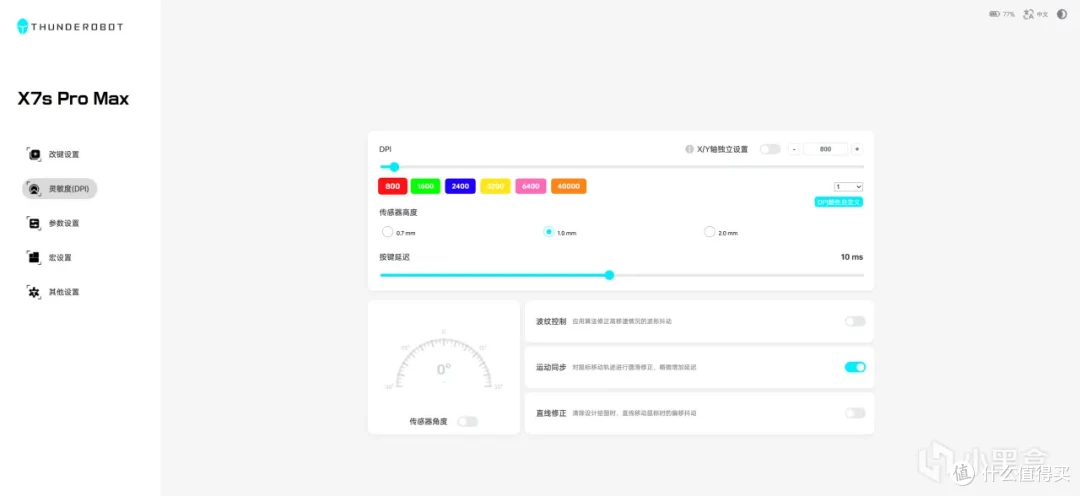
Task: Select the blue 2400 DPI preset
Action: pos(460,186)
